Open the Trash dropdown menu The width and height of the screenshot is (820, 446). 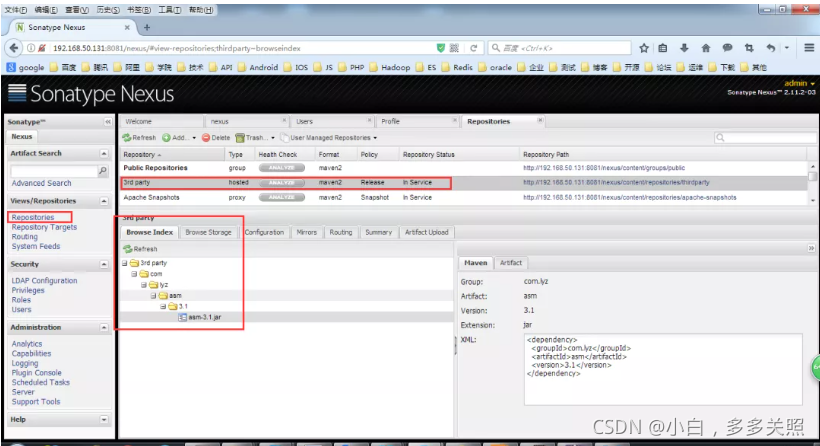point(255,138)
